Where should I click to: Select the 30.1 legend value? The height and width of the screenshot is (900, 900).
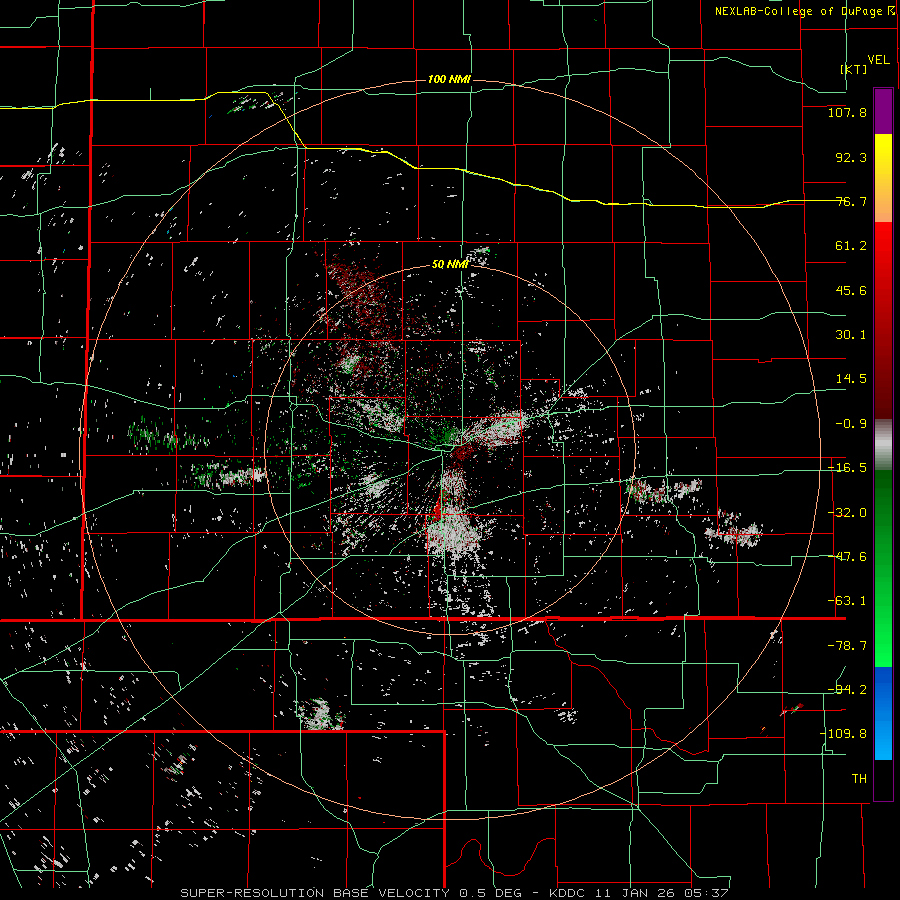851,335
